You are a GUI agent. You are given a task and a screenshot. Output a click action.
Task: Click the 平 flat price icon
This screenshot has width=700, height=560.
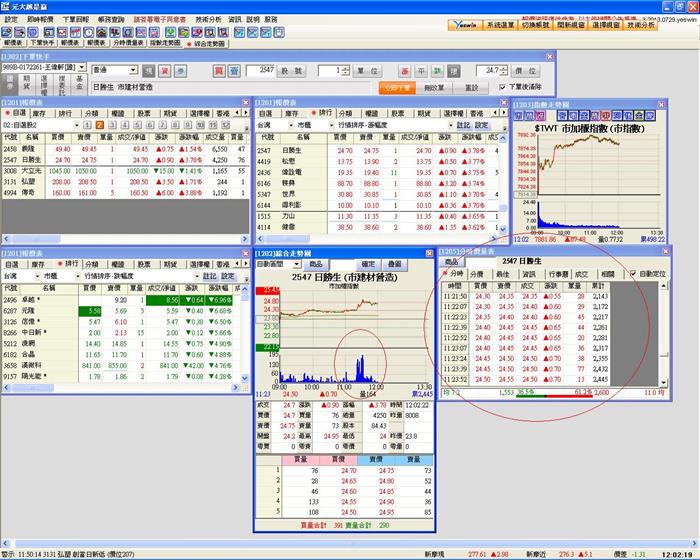tap(421, 71)
